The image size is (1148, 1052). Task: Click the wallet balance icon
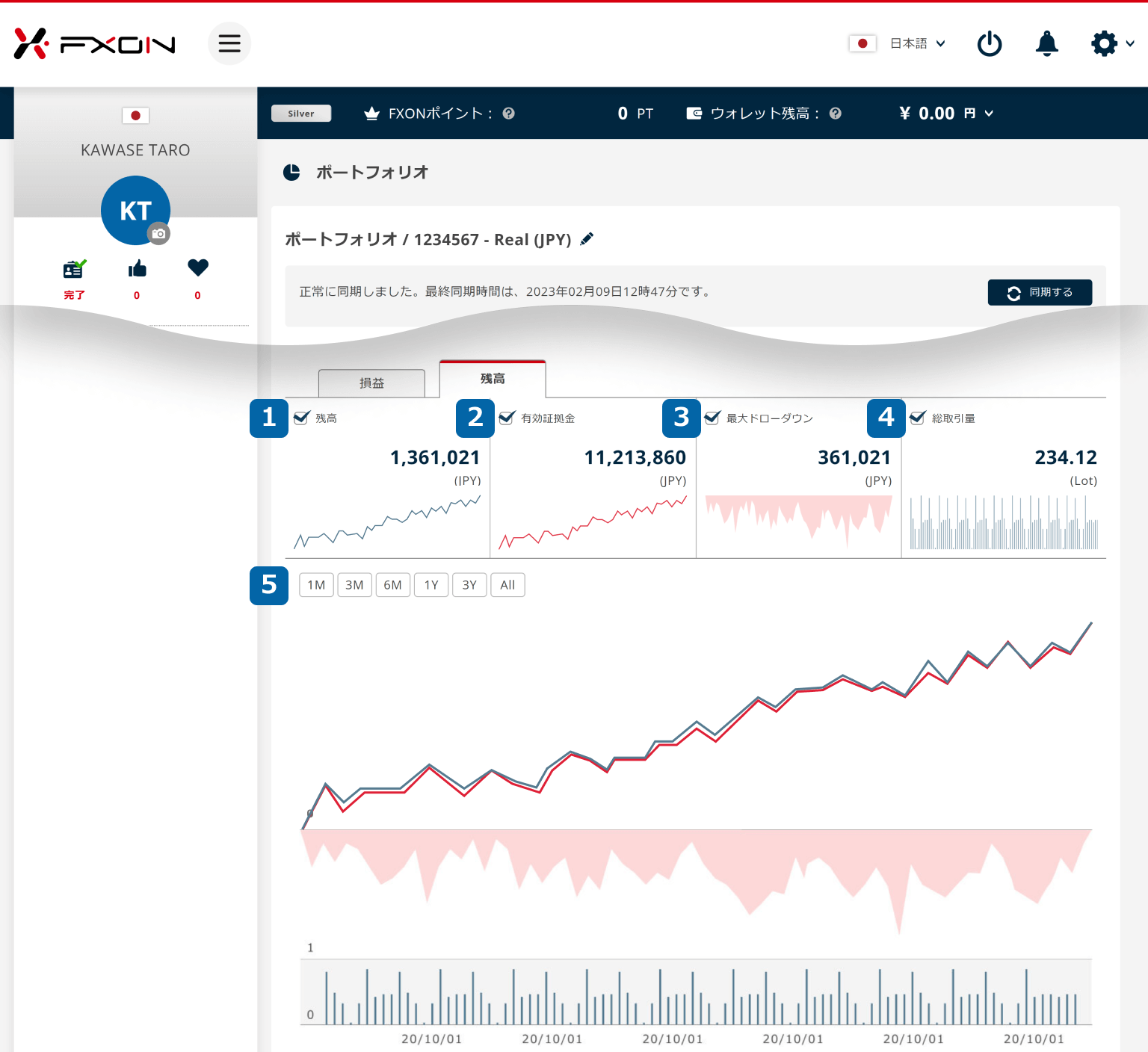(694, 114)
